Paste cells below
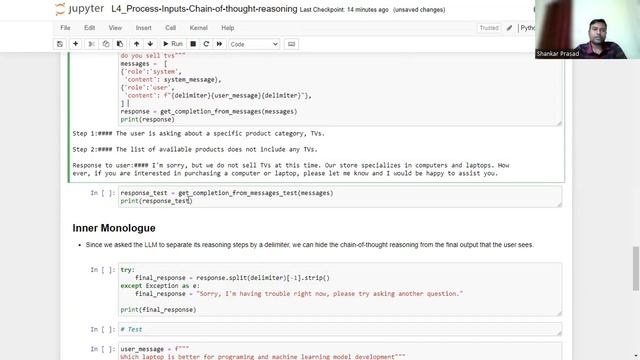Image resolution: width=640 pixels, height=360 pixels. [x=120, y=44]
